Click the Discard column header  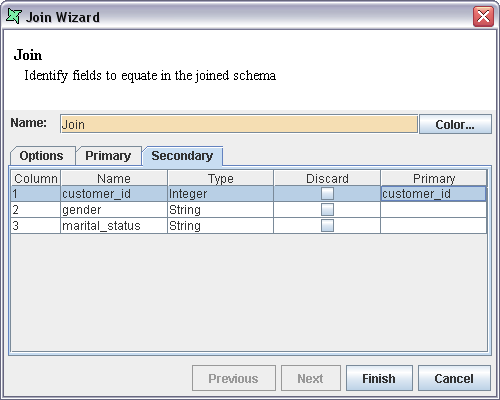[x=327, y=178]
